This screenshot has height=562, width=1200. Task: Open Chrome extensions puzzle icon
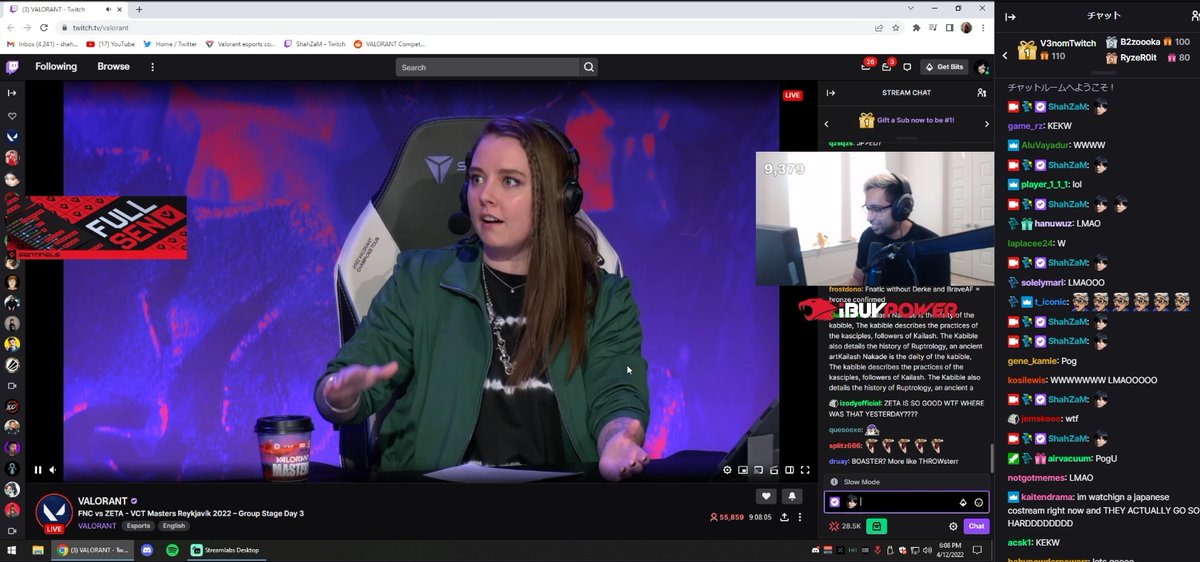pos(916,28)
